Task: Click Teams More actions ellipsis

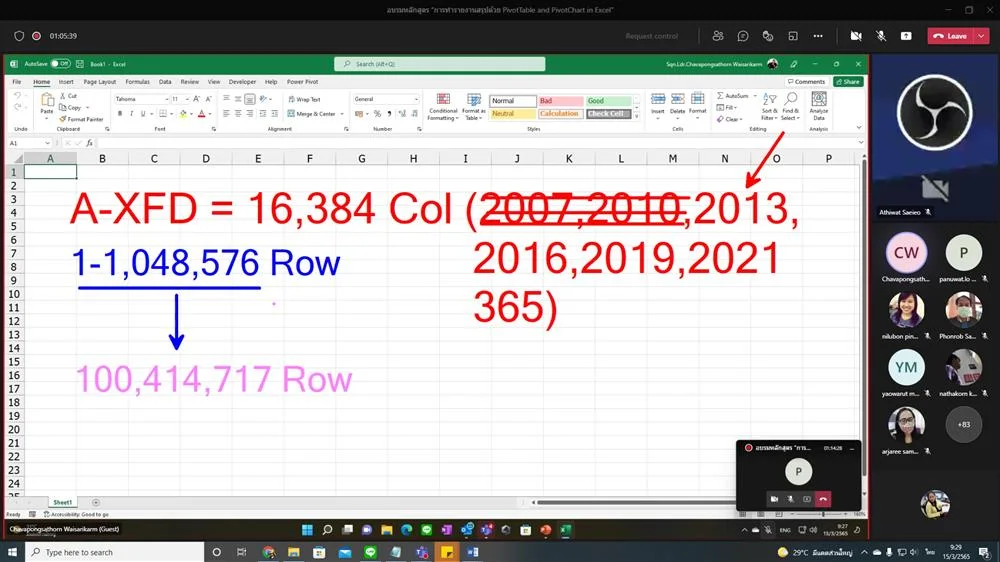Action: click(x=818, y=36)
